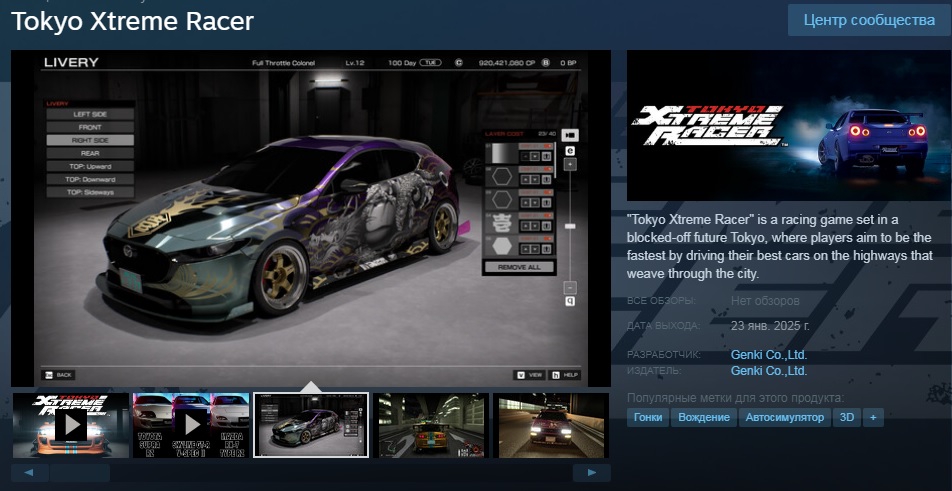
Task: Click the thumbnail strip scrollbar handle
Action: (x=80, y=473)
